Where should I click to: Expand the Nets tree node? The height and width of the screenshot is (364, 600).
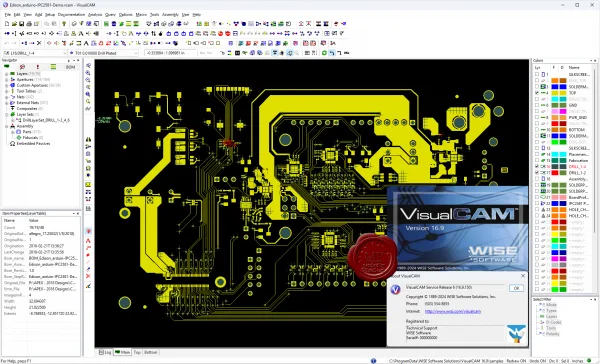pos(7,97)
